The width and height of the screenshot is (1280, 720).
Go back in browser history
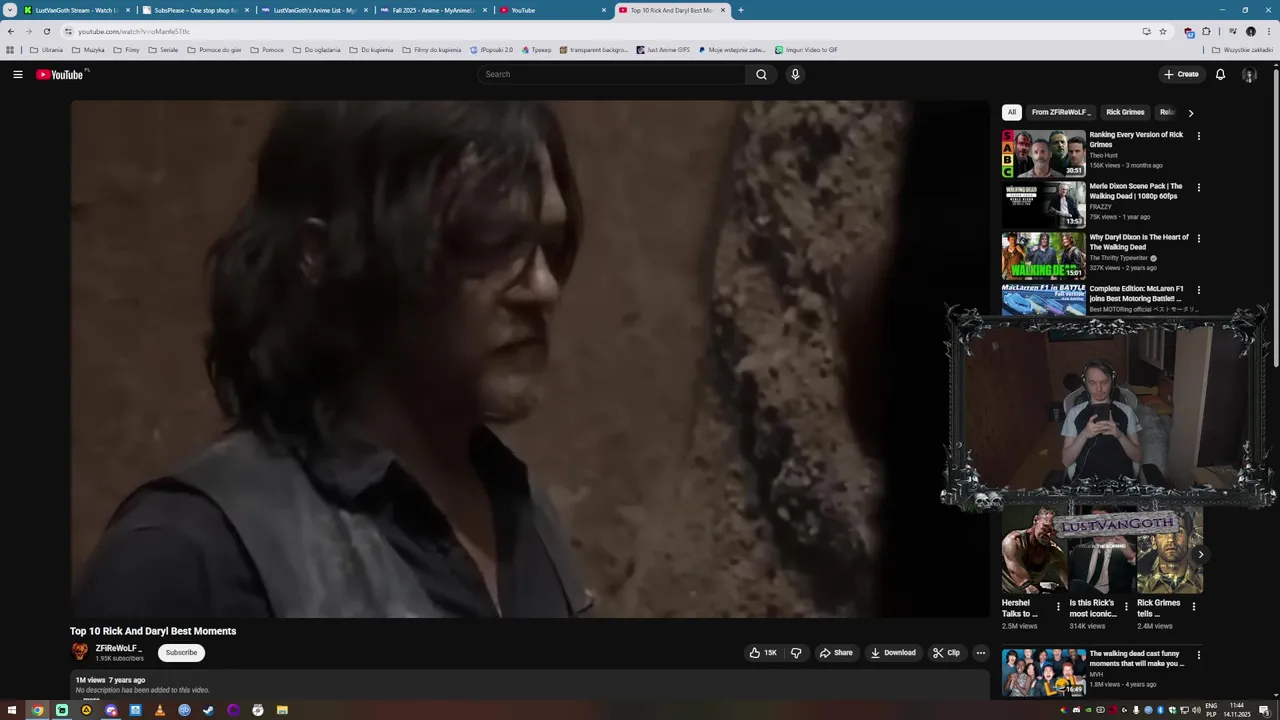click(11, 31)
